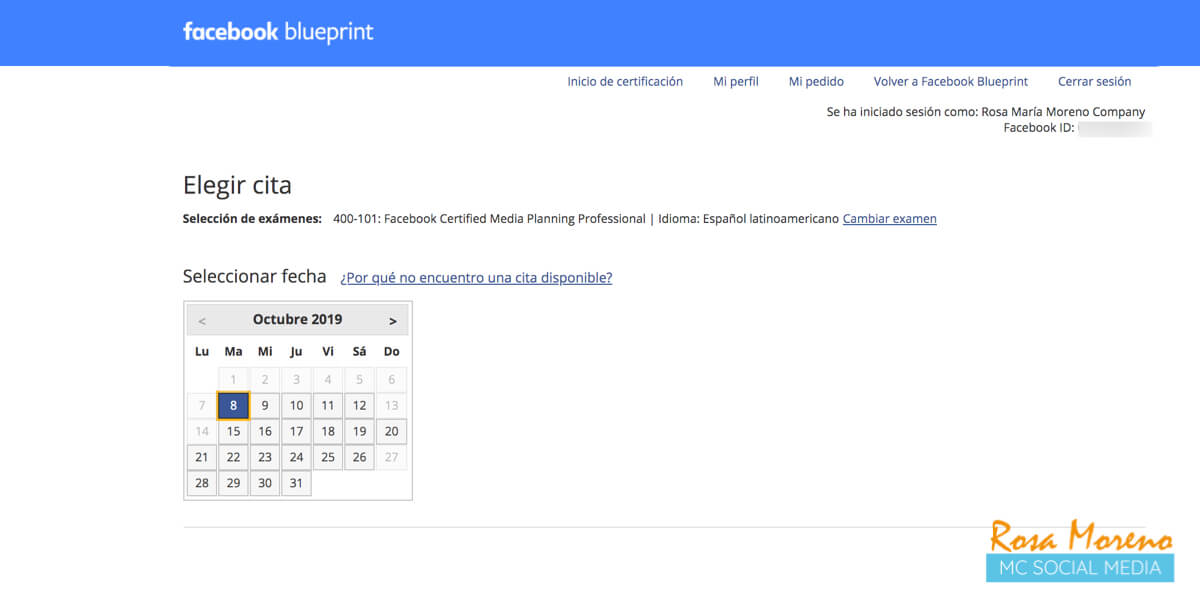Select October 21 on the calendar
1200x600 pixels.
pos(201,457)
